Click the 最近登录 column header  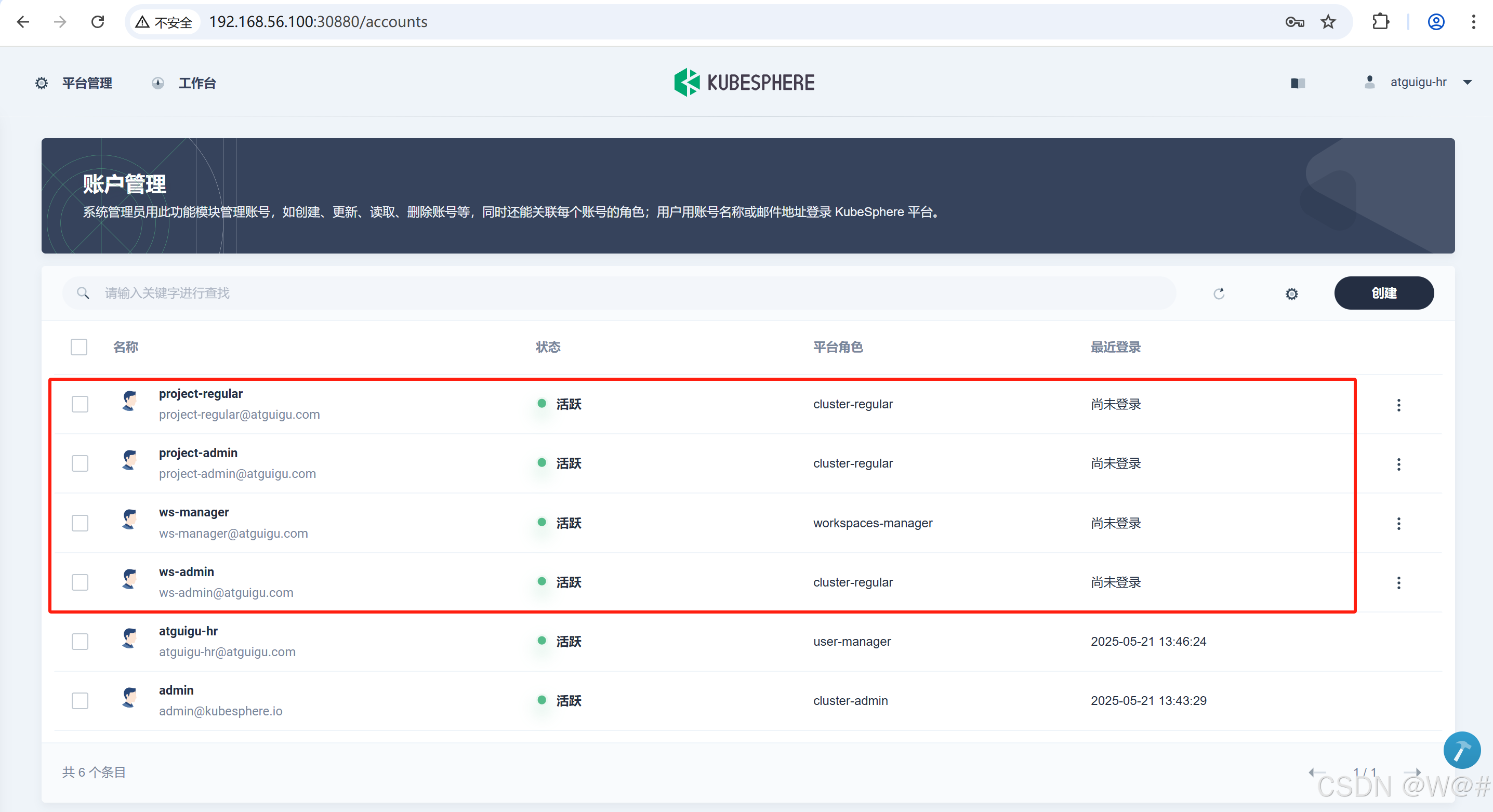coord(1115,347)
